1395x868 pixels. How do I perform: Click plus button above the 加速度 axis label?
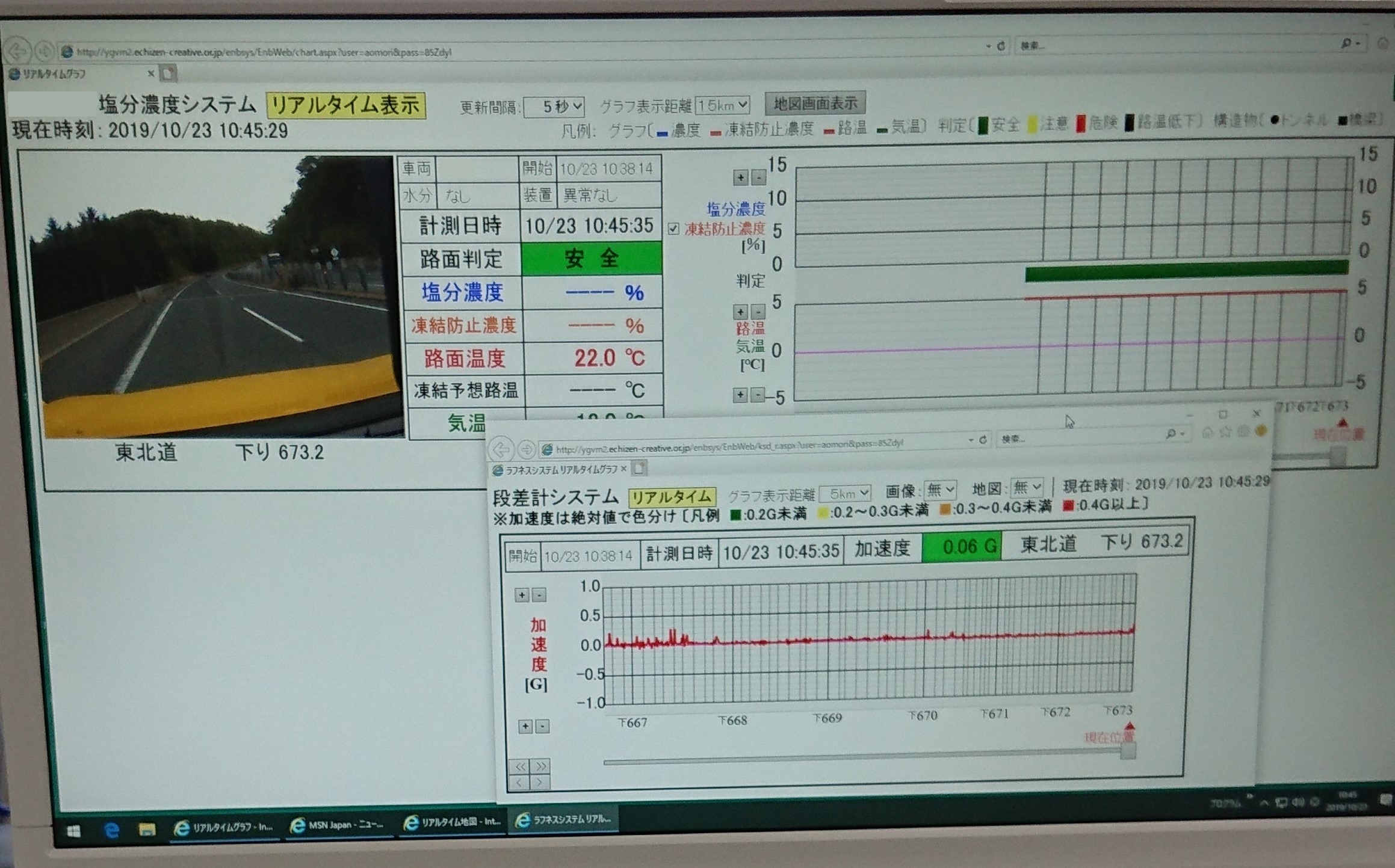(522, 595)
